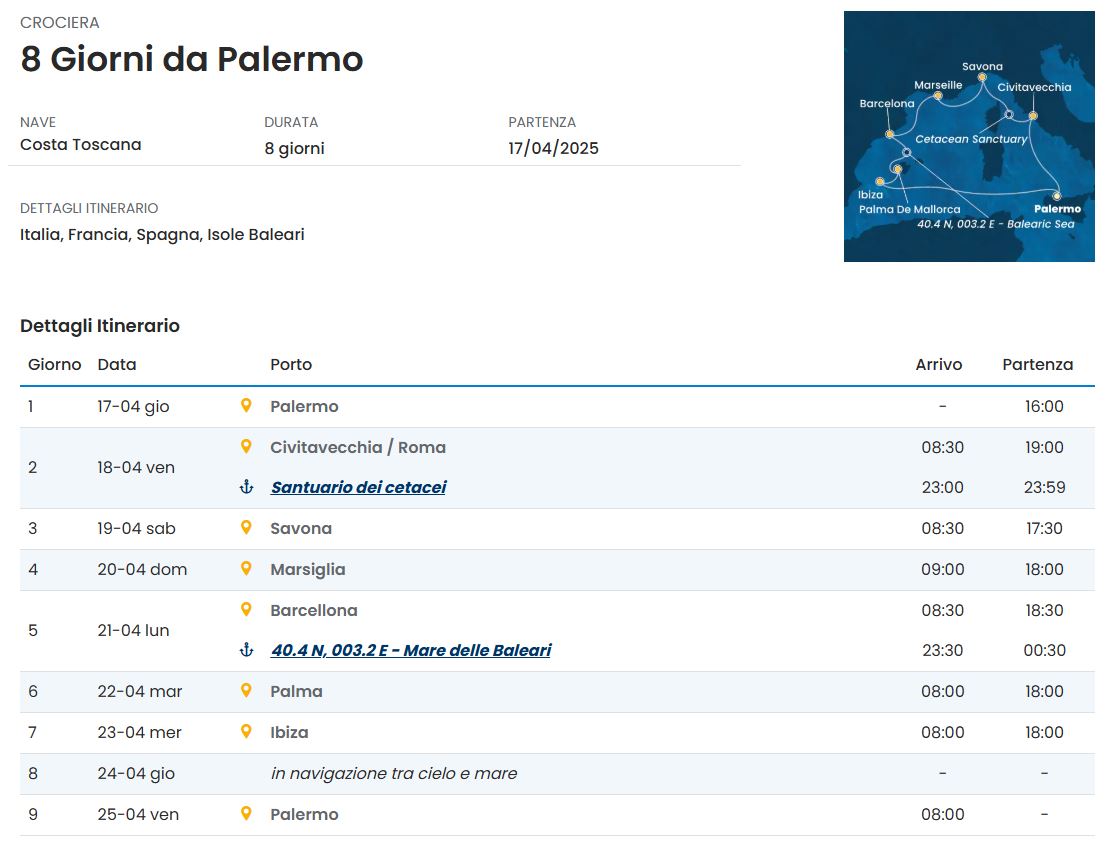Screen dimensions: 1115x847
Task: Open the cruise route map thumbnail
Action: pos(969,137)
